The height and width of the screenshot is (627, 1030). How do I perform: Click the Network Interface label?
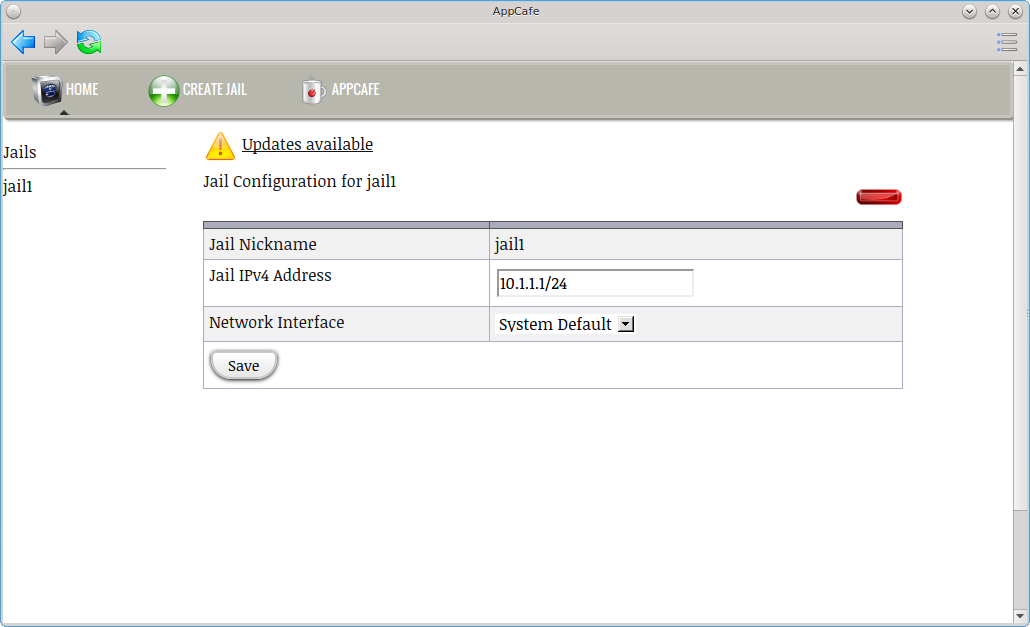pyautogui.click(x=277, y=322)
